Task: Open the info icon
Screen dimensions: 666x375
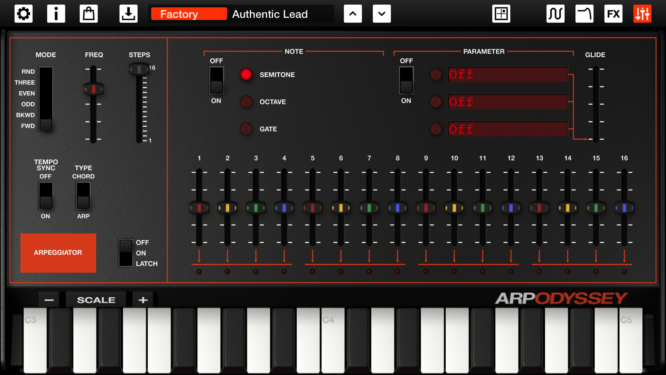Action: [56, 14]
